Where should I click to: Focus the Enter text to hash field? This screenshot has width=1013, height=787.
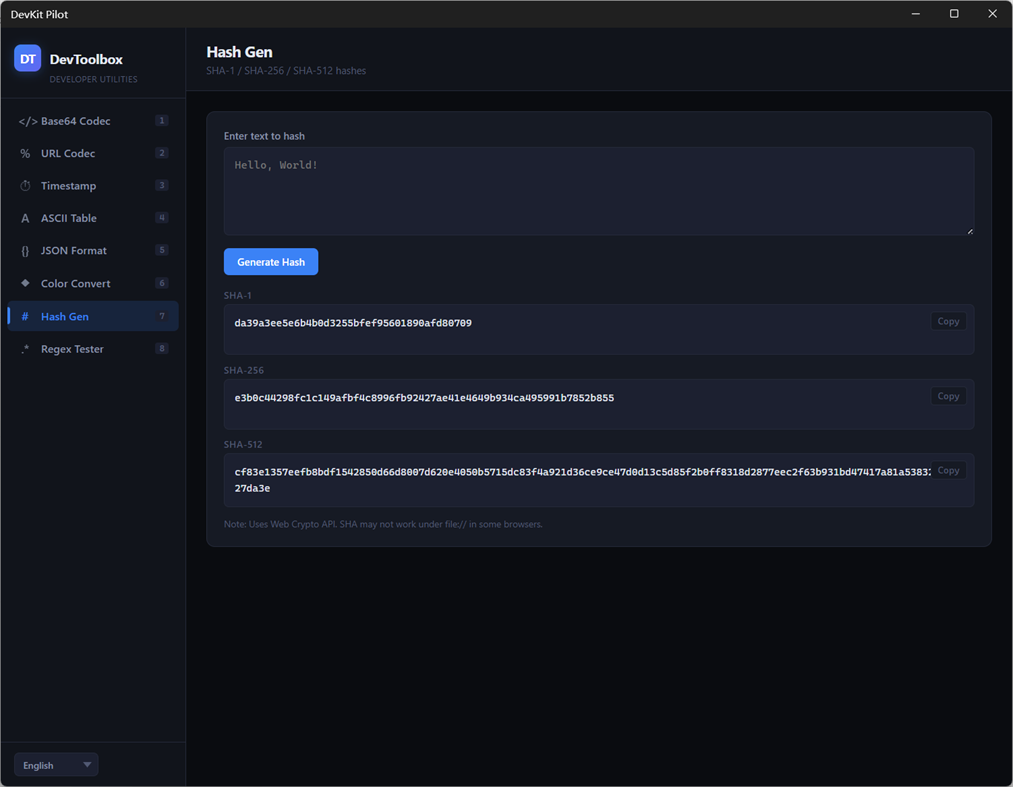599,191
